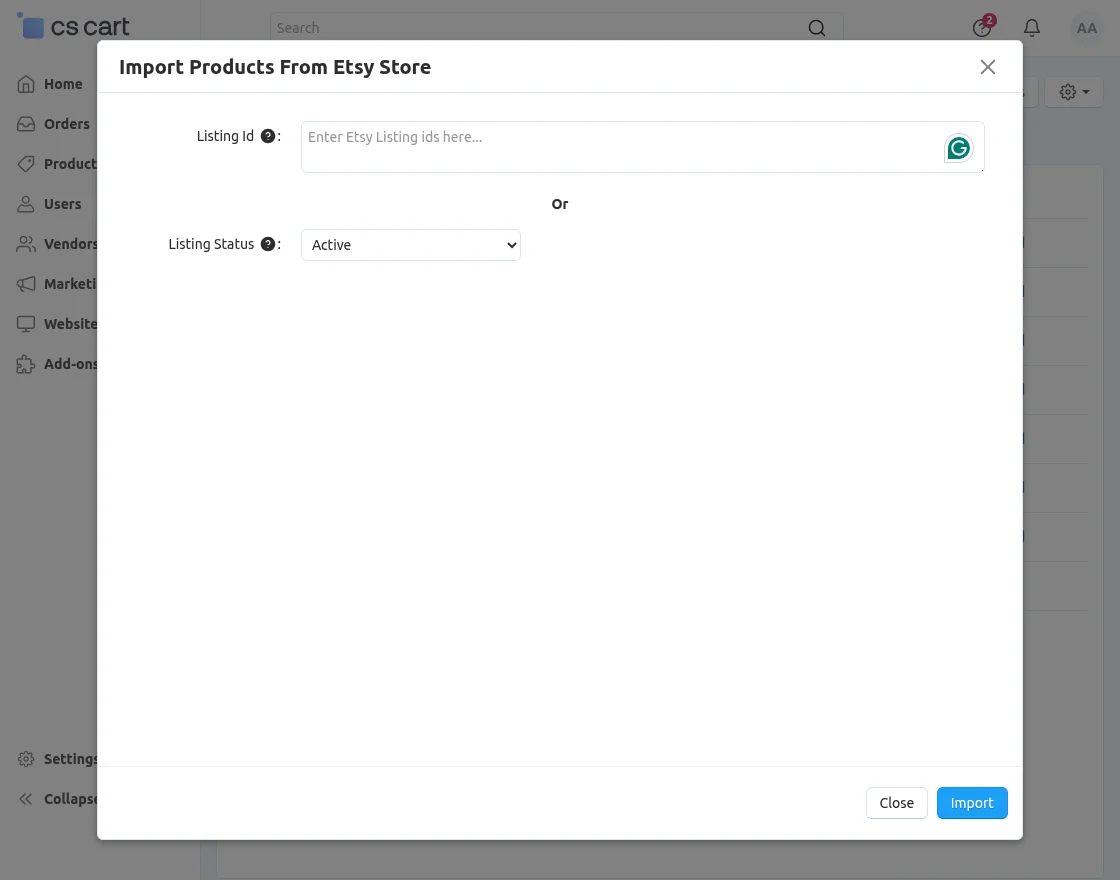
Task: Click the cs cart logo
Action: point(73,26)
